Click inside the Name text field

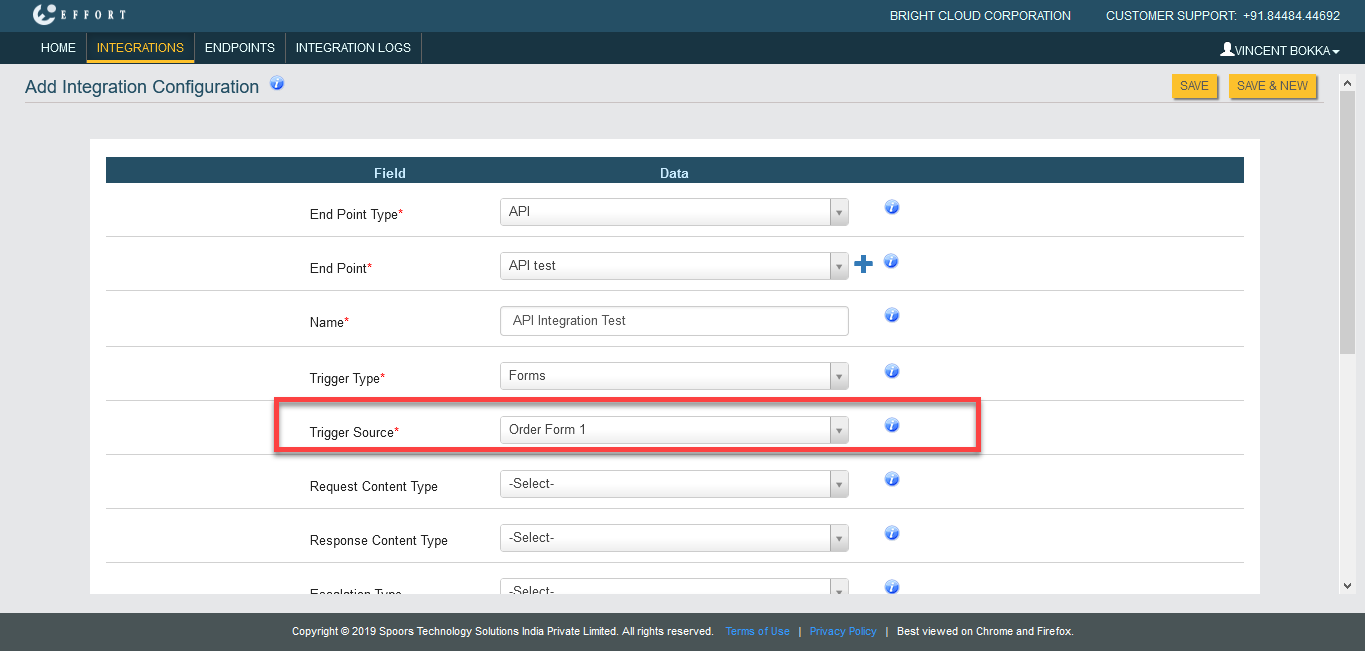pyautogui.click(x=674, y=321)
